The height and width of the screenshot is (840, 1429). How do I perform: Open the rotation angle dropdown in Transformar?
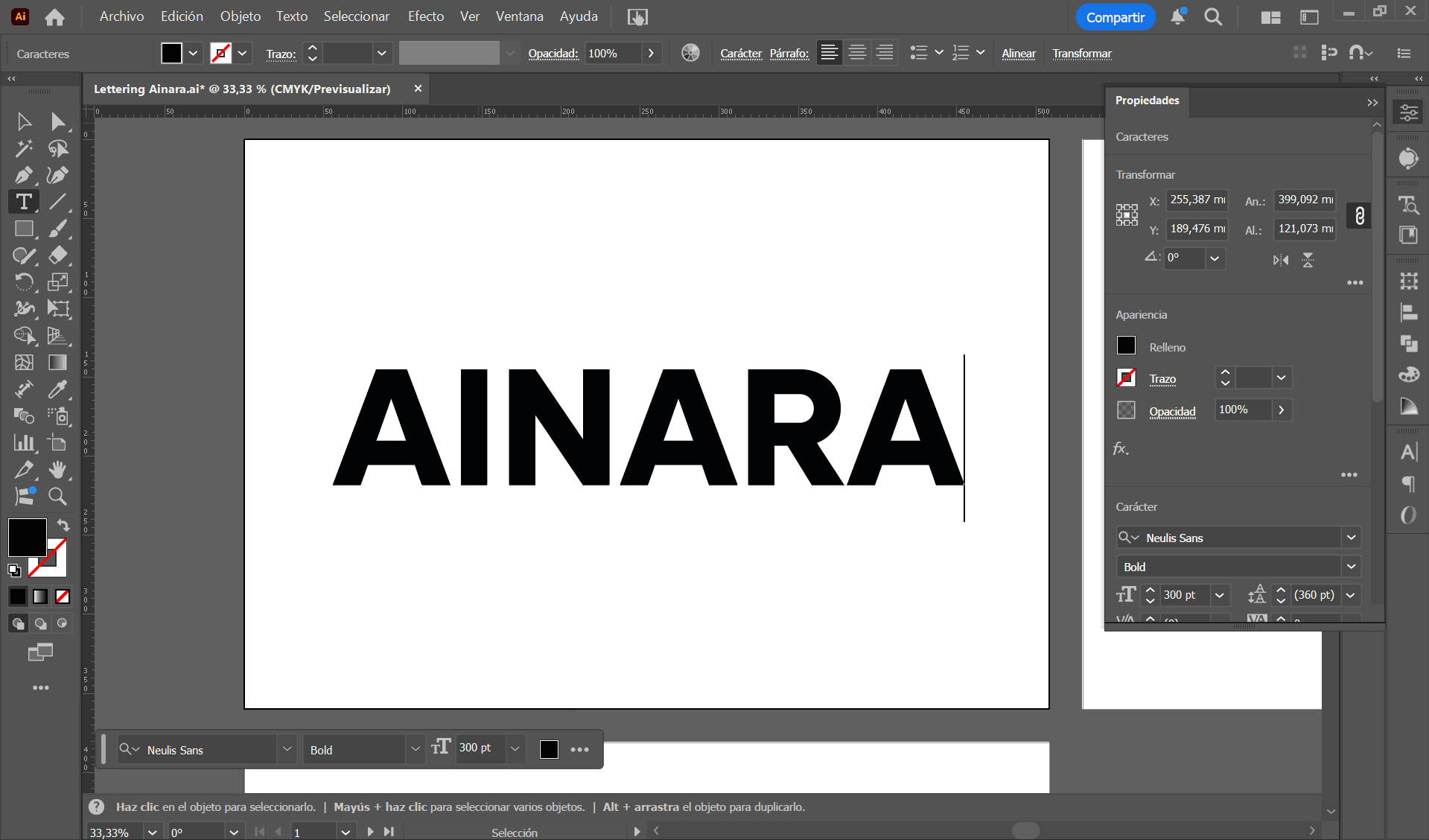1215,258
